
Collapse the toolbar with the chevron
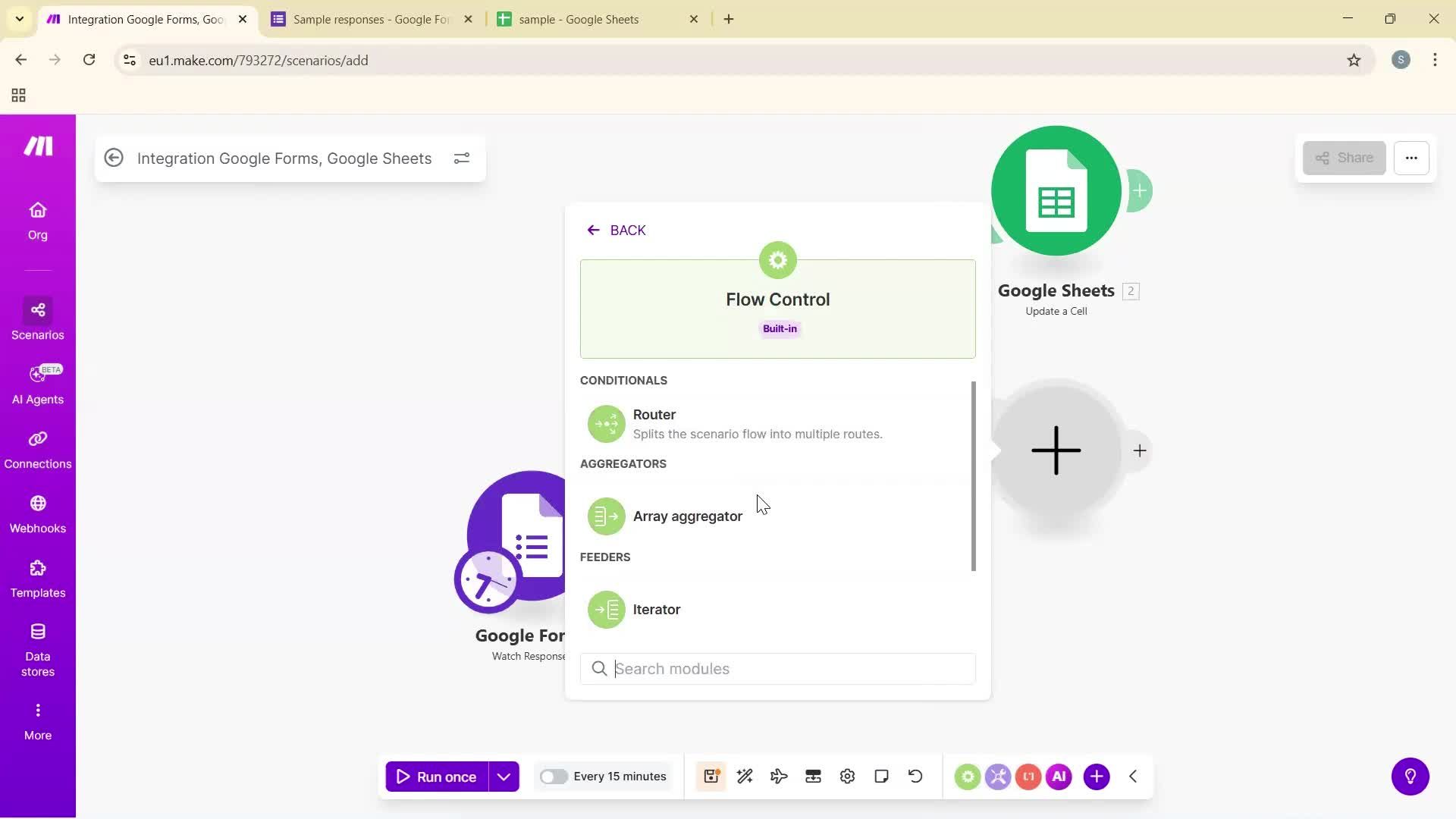[1132, 776]
